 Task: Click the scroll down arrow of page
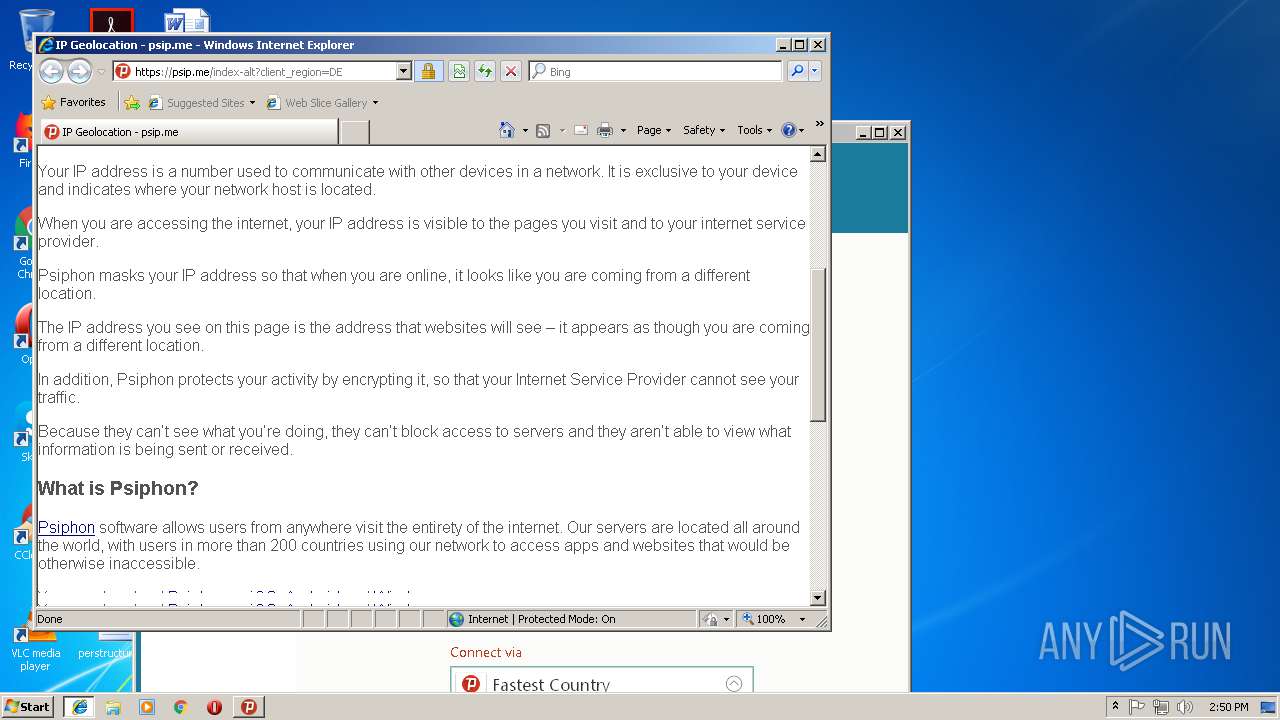coord(818,598)
